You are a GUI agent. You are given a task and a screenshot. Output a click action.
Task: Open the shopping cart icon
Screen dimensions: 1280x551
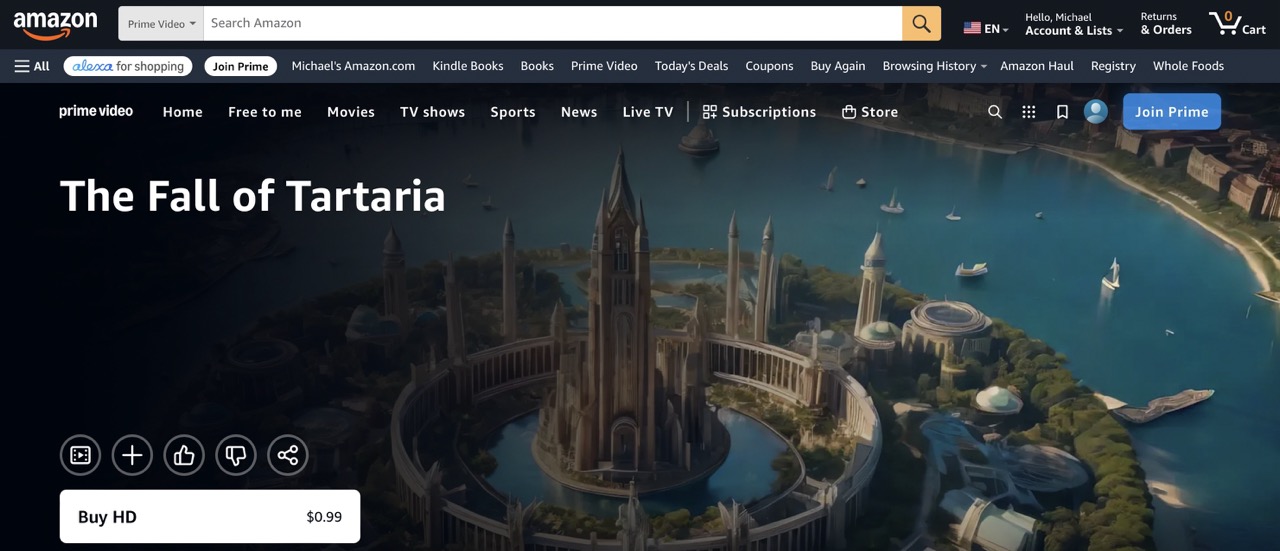1237,23
